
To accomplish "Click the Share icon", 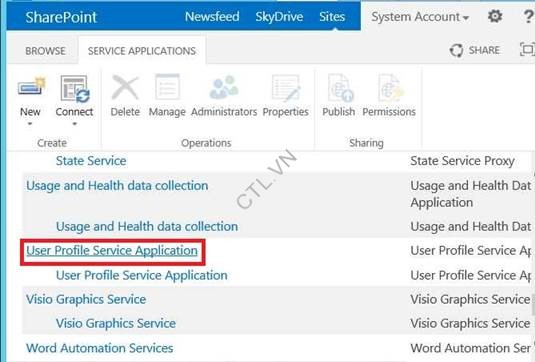I will (x=456, y=50).
